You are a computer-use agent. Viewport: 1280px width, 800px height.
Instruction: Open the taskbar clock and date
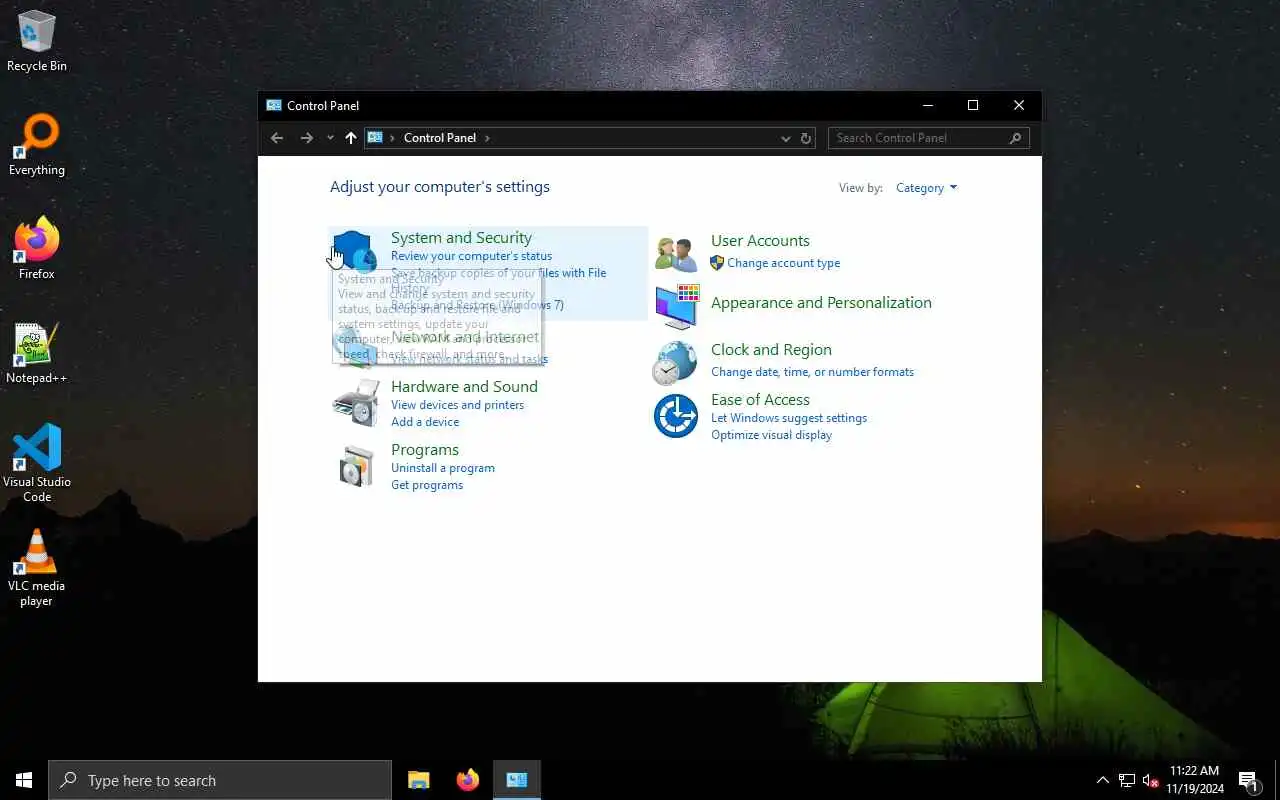click(1194, 780)
